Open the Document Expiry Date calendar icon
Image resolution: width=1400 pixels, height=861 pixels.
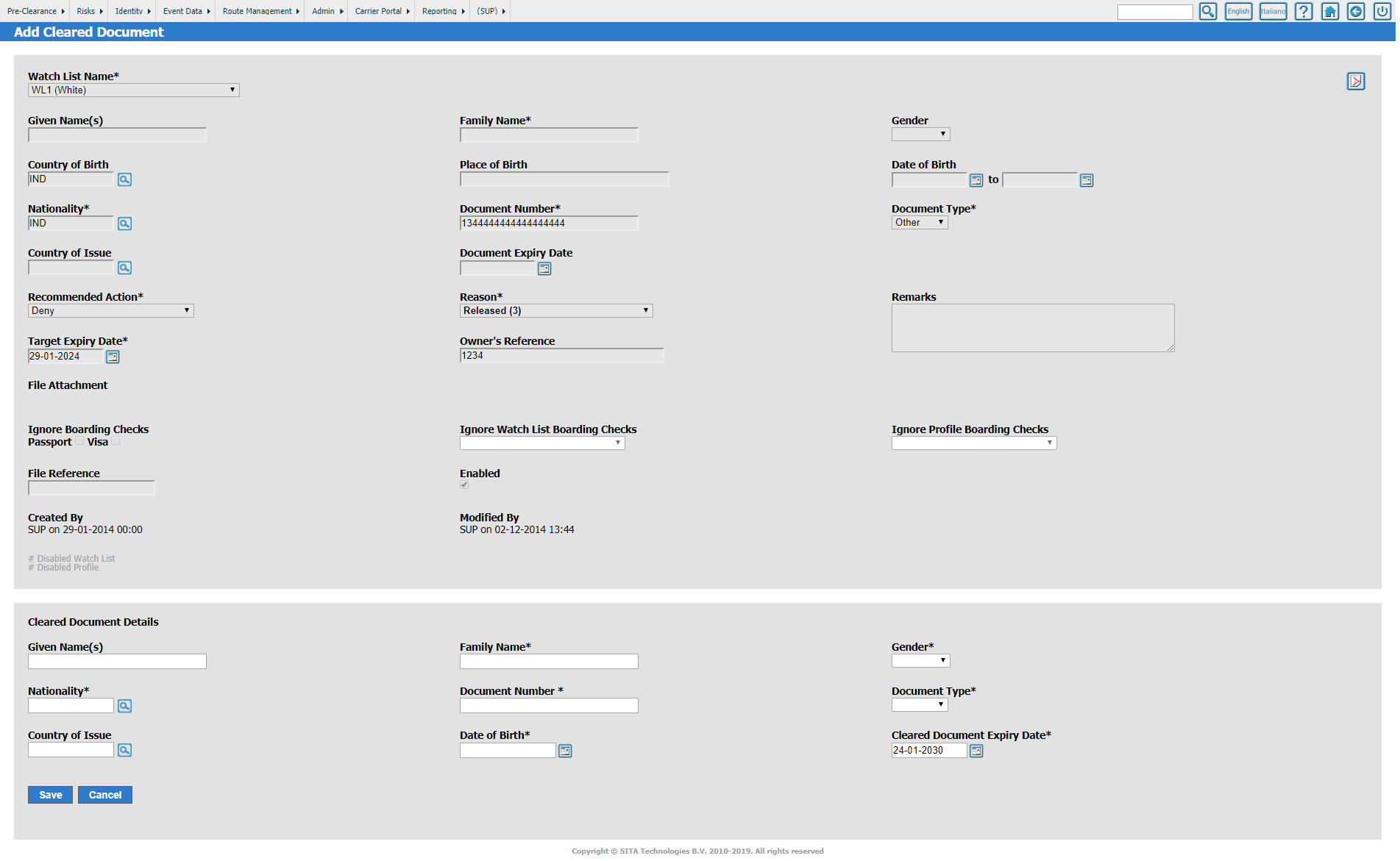544,268
